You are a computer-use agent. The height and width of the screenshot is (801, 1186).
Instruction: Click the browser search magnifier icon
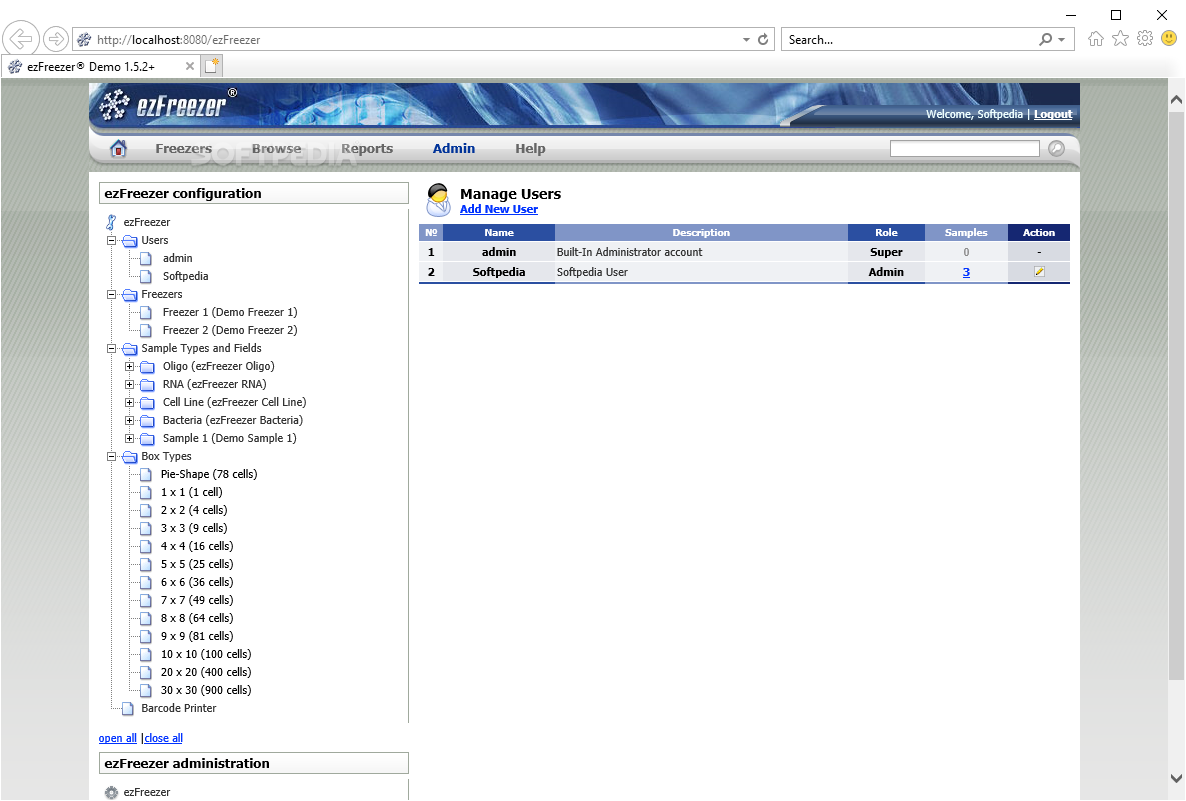coord(1046,39)
